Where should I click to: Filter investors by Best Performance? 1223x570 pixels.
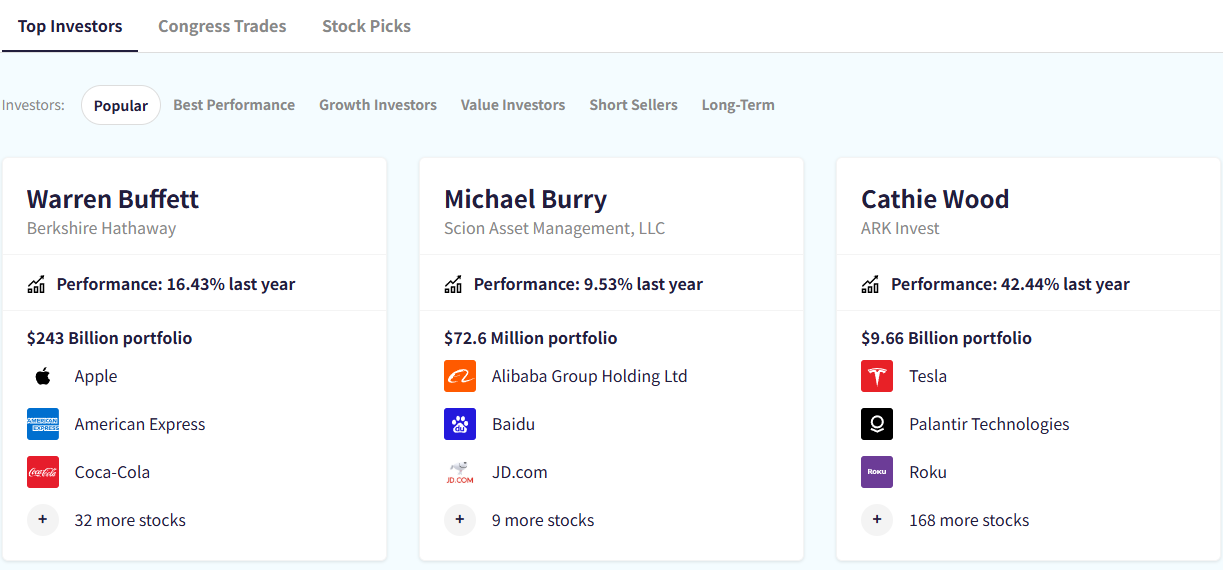click(x=234, y=105)
